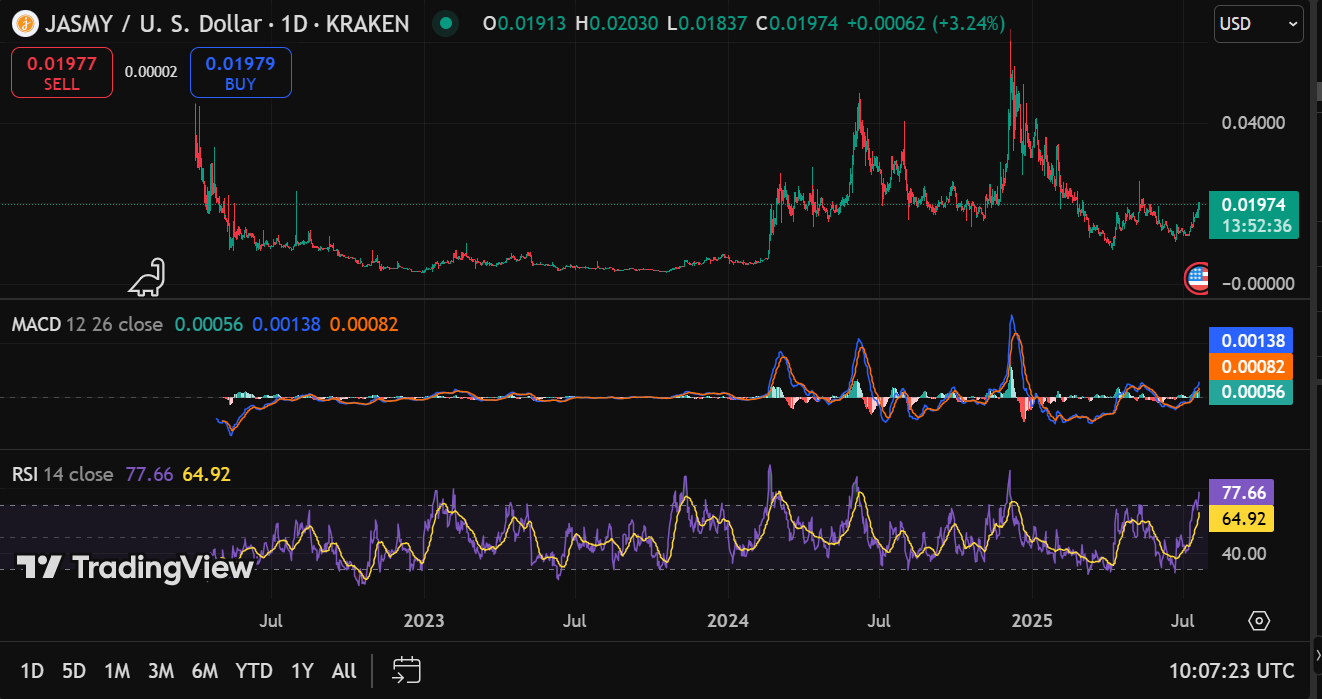Click the US flag event marker icon

pos(1196,278)
